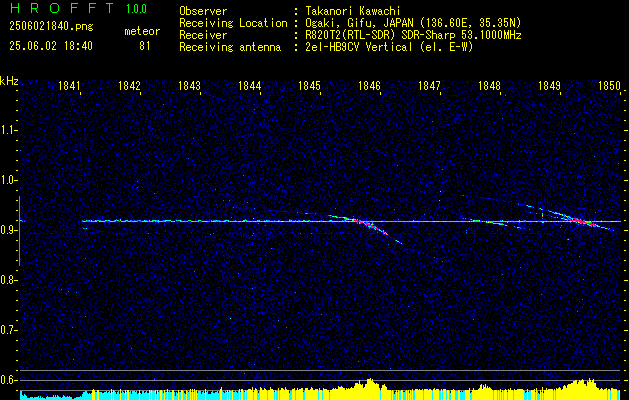Click the meteor count value 81
This screenshot has height=400, width=629.
(x=145, y=46)
